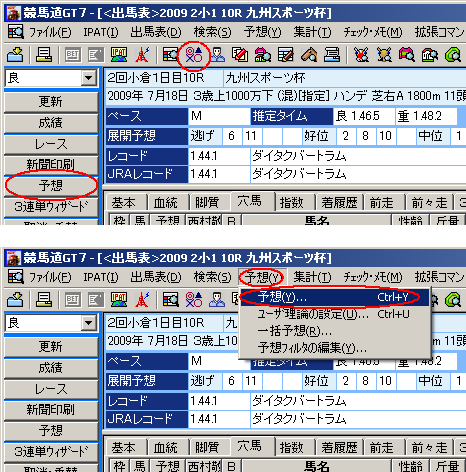Switch to 穴馬 tab in lower screenshot

(252, 446)
